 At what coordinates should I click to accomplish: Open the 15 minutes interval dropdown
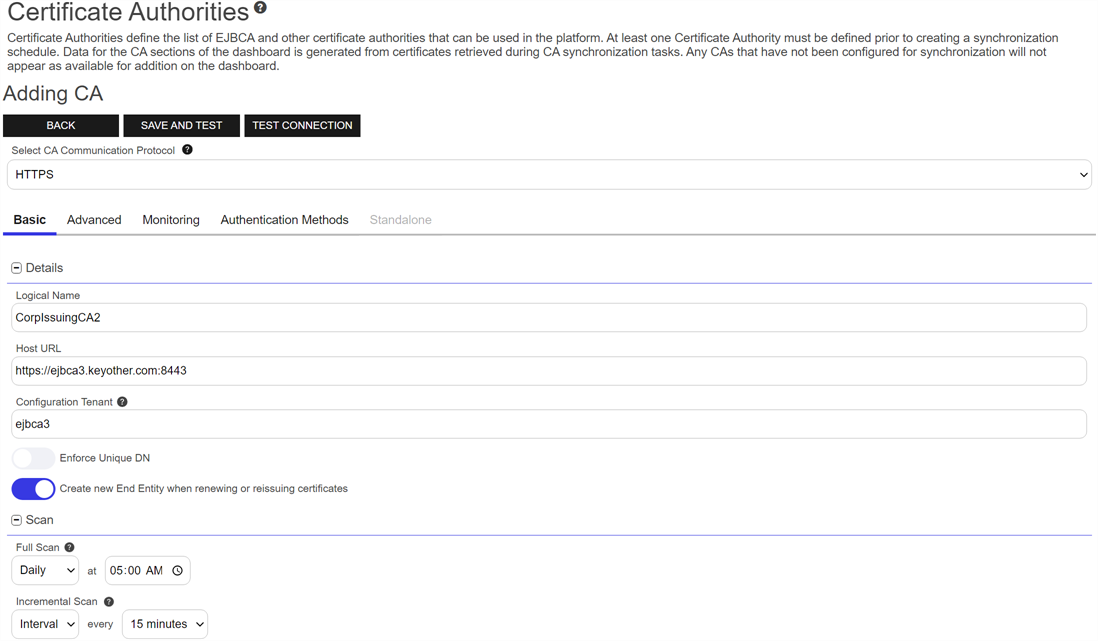[x=165, y=624]
